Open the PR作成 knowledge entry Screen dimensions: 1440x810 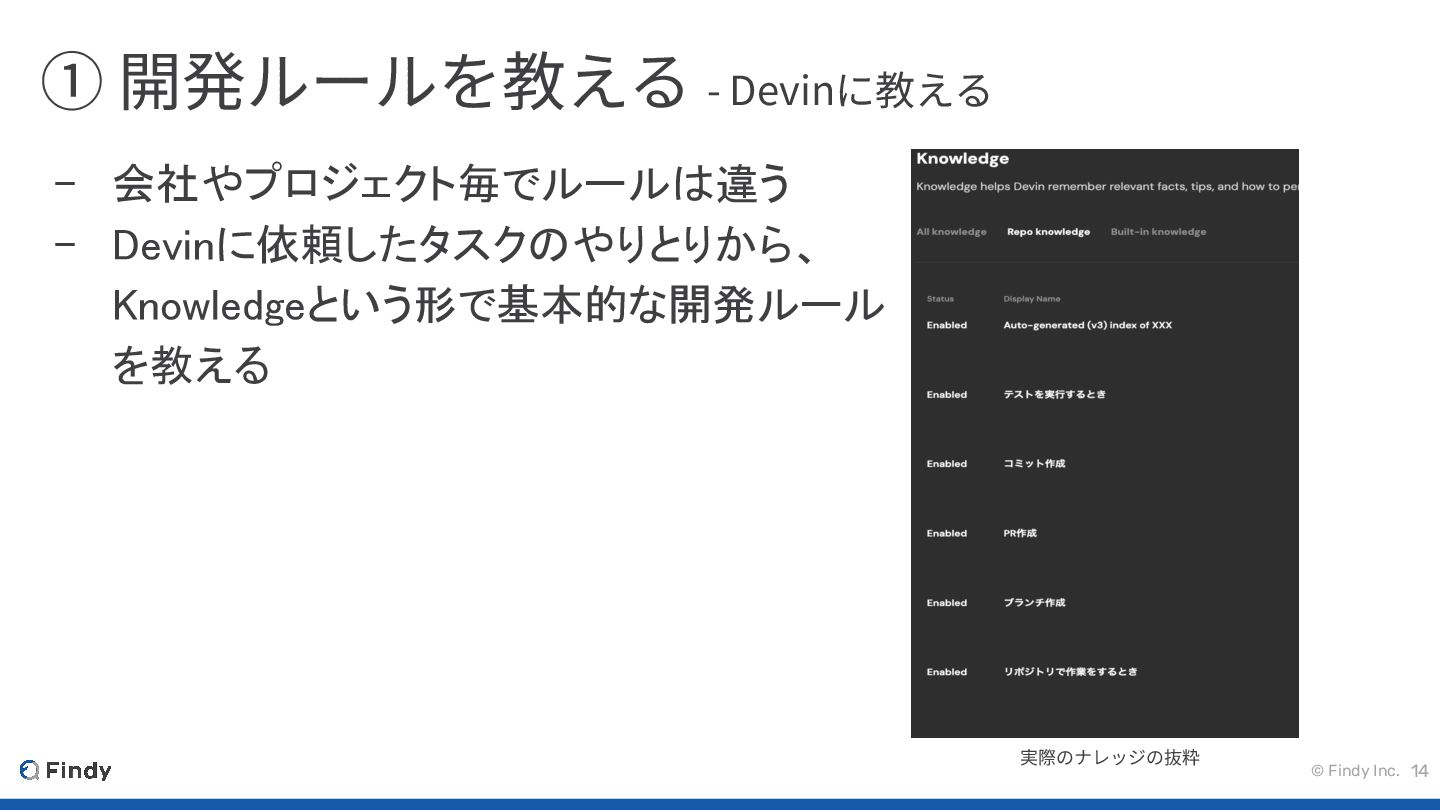tap(1020, 534)
